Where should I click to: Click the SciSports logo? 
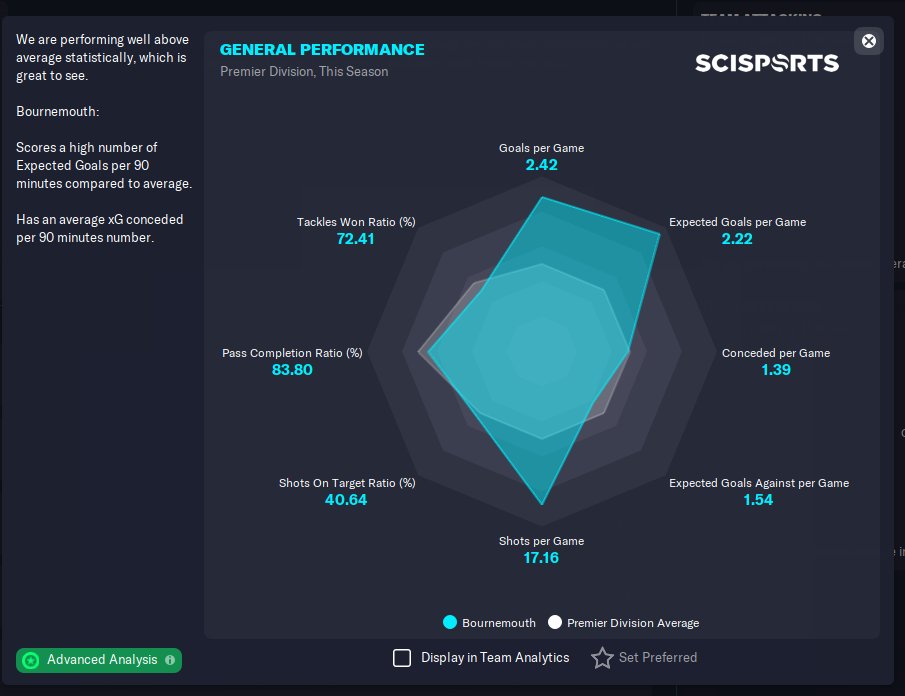tap(767, 63)
